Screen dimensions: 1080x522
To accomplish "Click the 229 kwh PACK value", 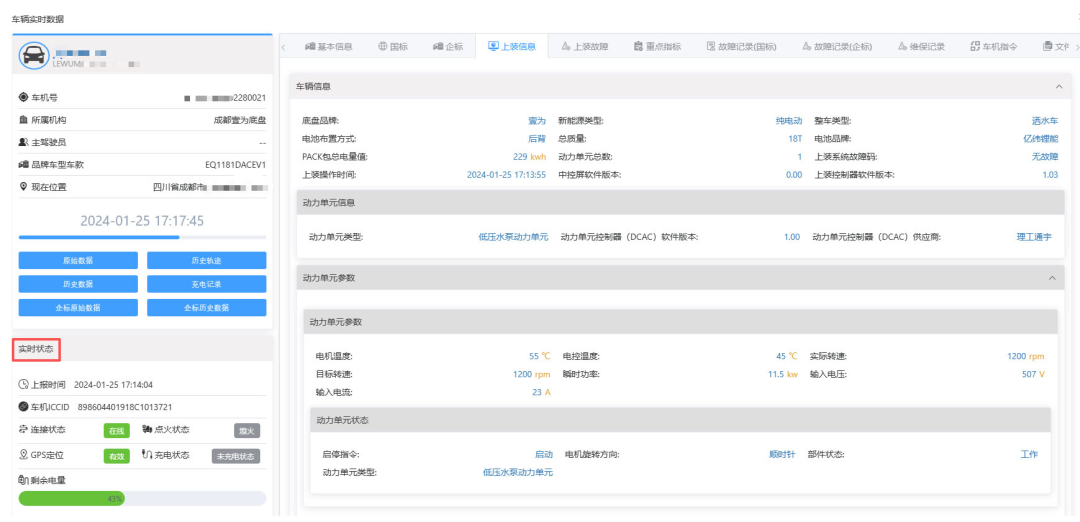I will coord(529,156).
